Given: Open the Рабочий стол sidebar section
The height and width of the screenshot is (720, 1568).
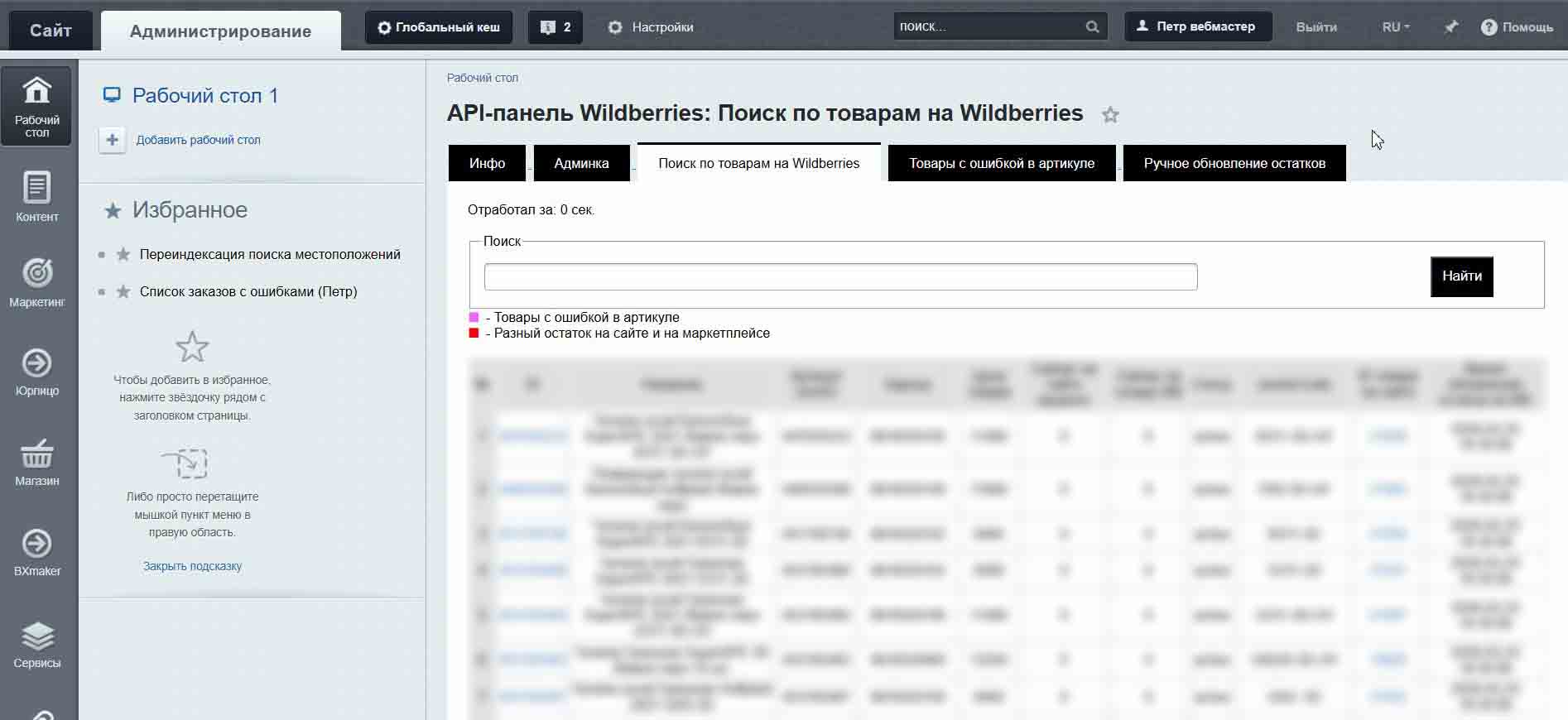Looking at the screenshot, I should coord(36,107).
